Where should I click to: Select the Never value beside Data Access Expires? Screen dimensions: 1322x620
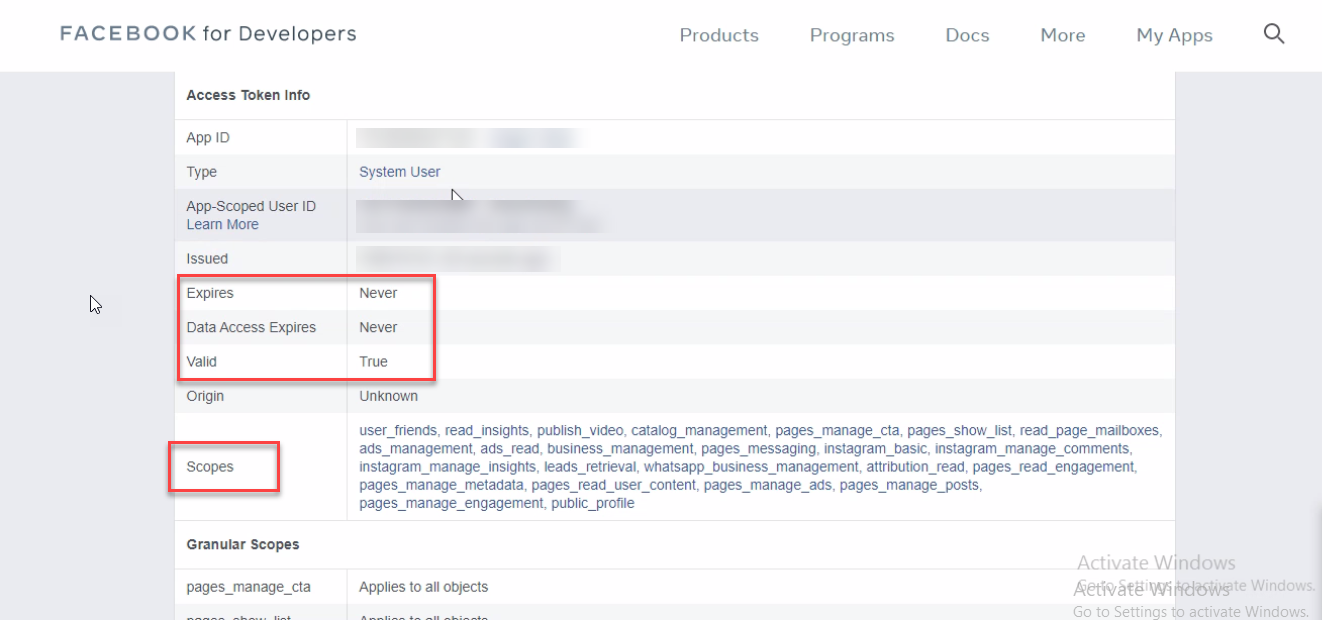378,327
